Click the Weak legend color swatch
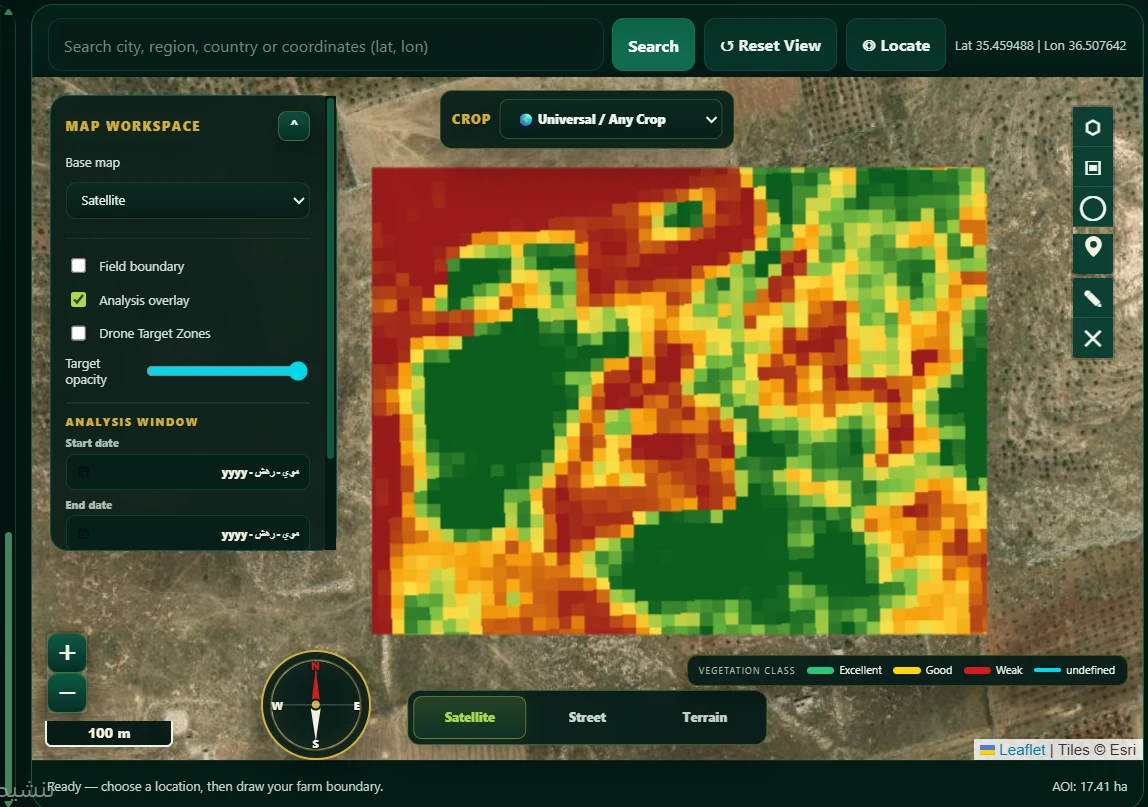 [x=977, y=670]
